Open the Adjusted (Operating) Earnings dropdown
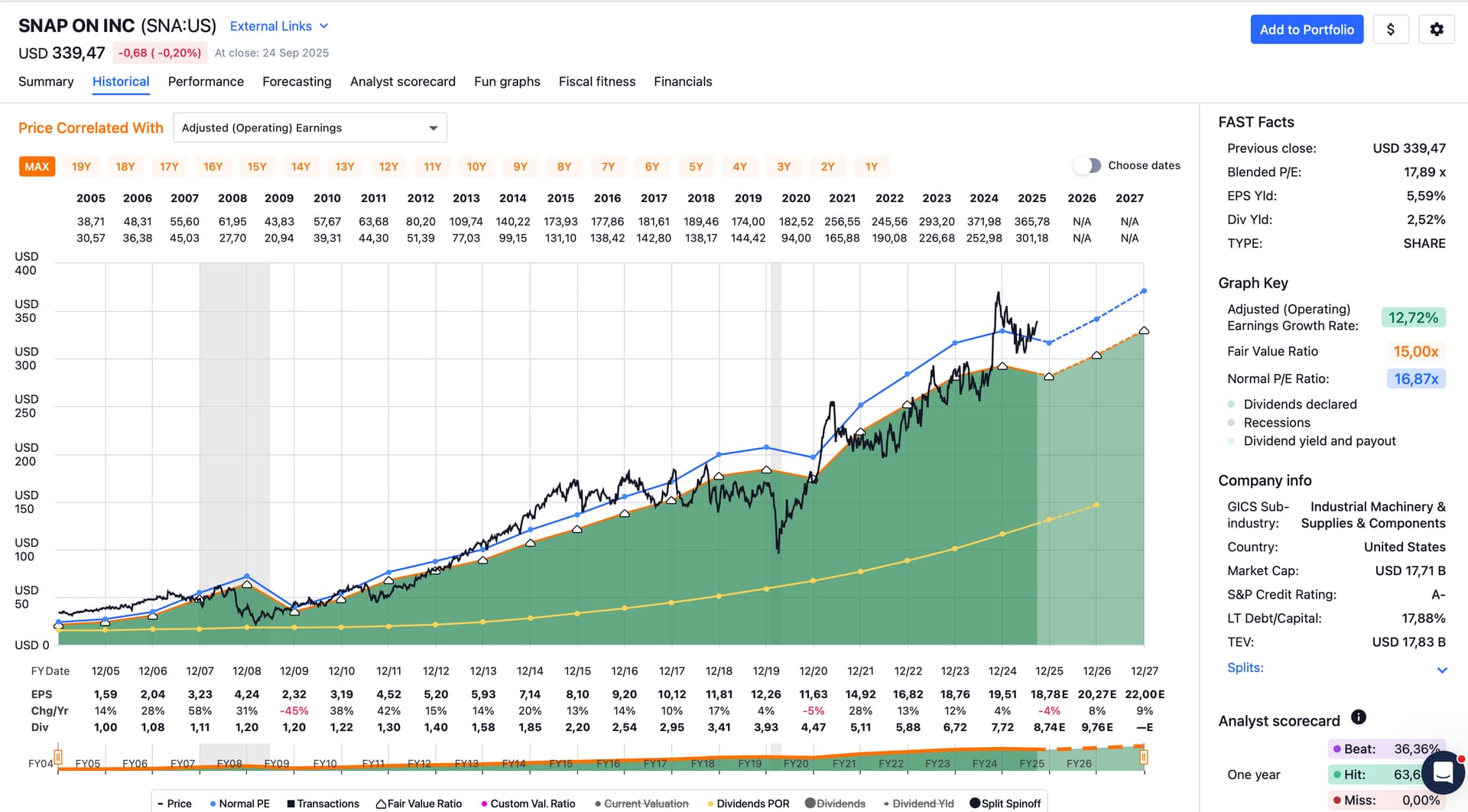The image size is (1468, 812). click(x=310, y=128)
